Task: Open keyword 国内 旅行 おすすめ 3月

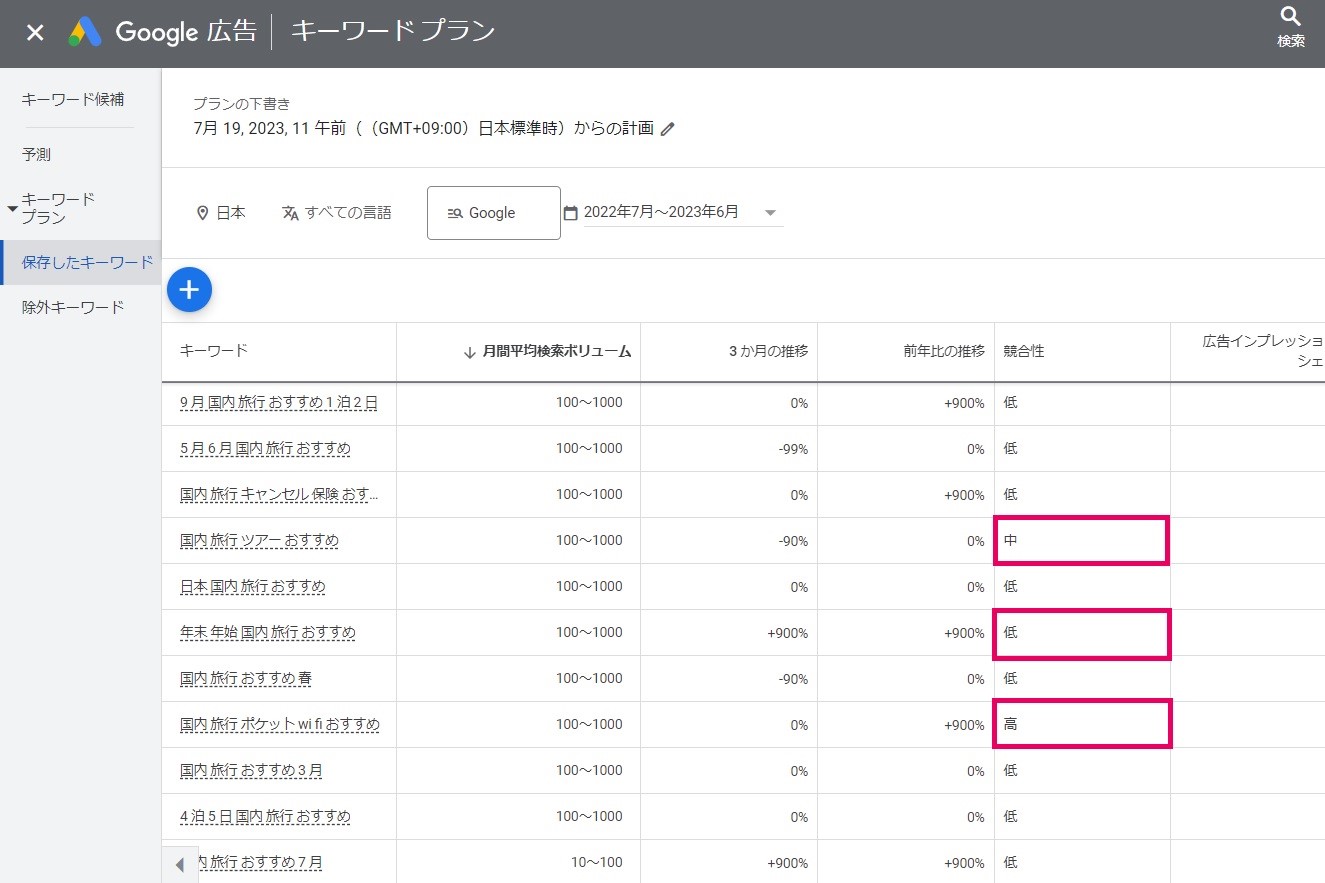Action: (x=251, y=771)
